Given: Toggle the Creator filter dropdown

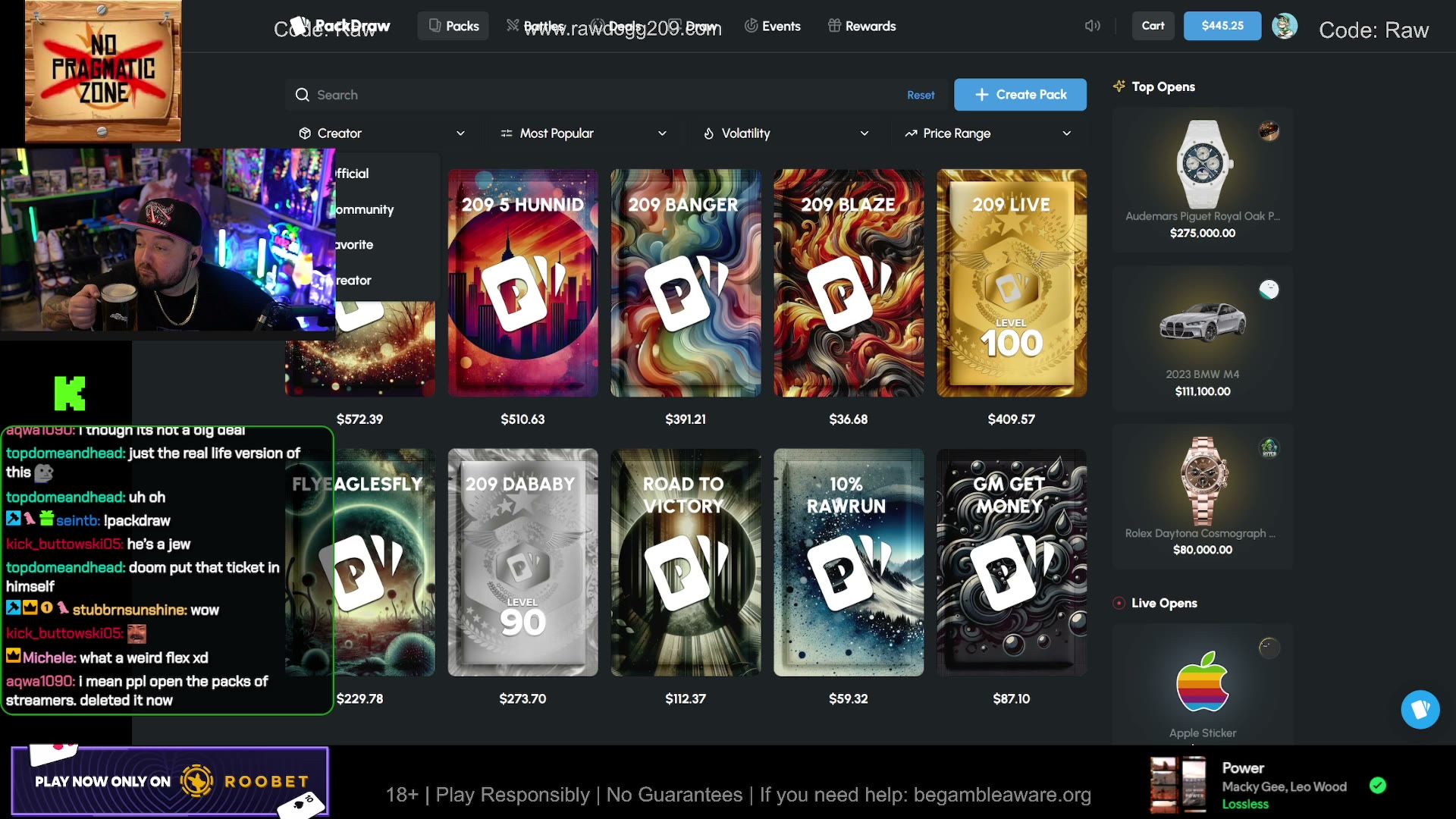Looking at the screenshot, I should 381,133.
